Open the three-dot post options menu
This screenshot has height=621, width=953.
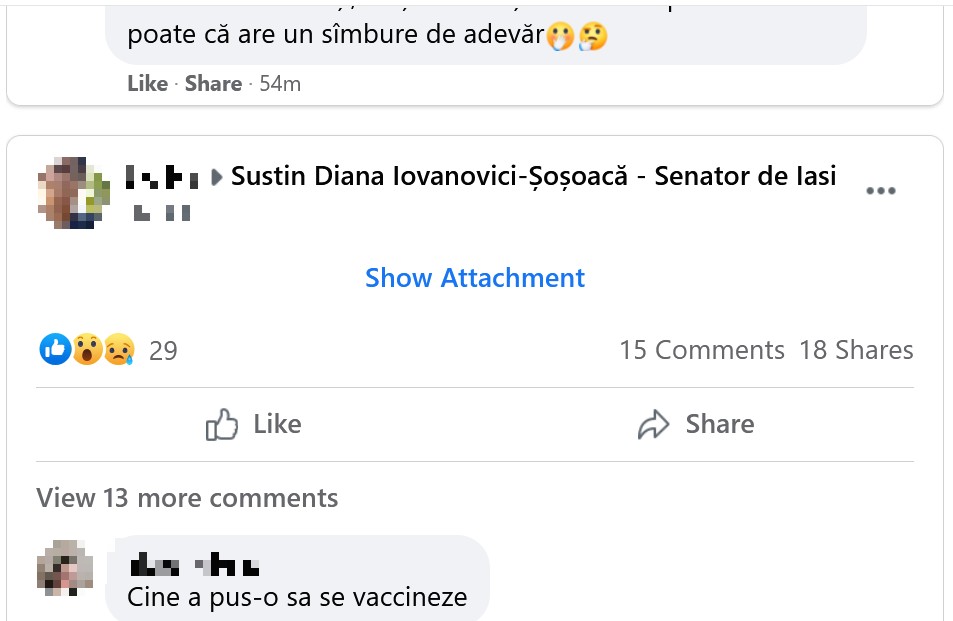[x=880, y=191]
